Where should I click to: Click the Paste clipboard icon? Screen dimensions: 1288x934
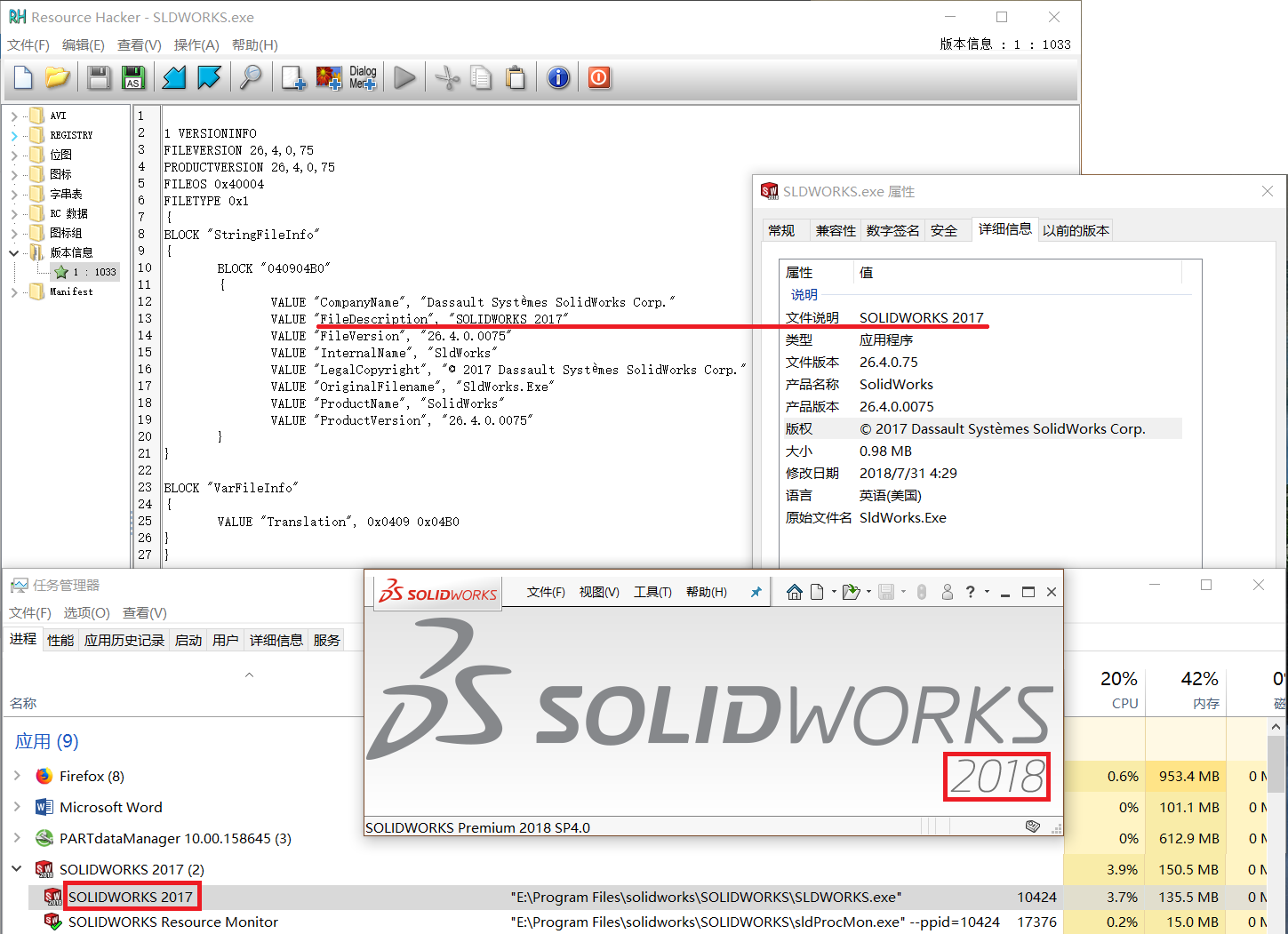pos(516,78)
